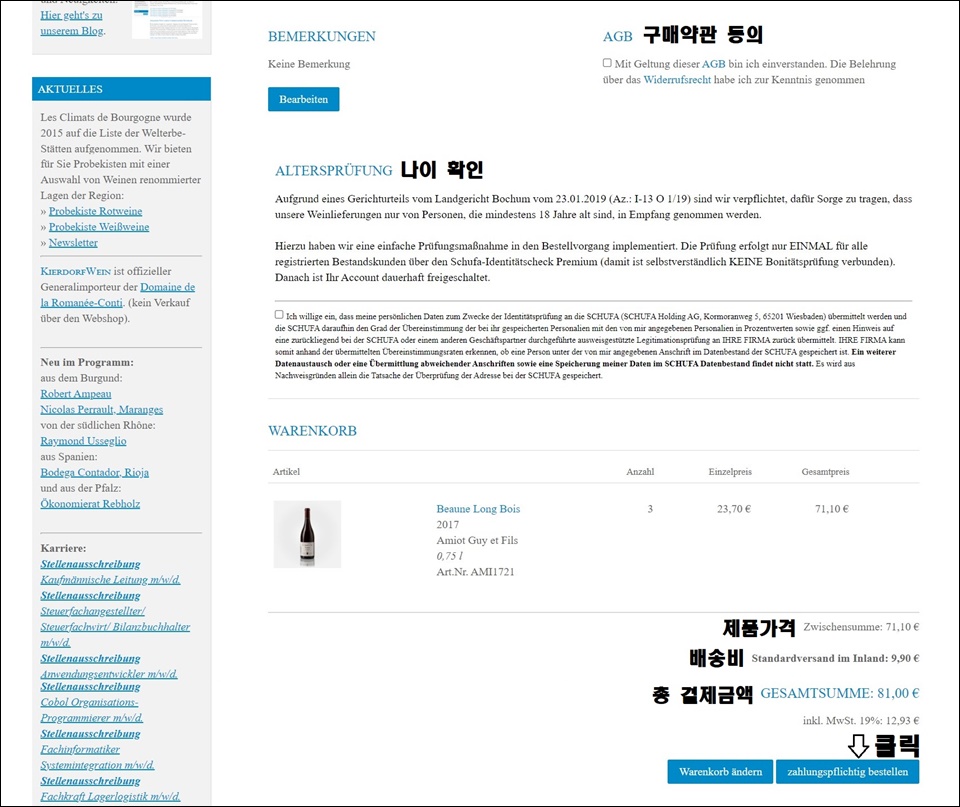This screenshot has width=960, height=807.
Task: Click the 'Karriere:' sidebar label
Action: 63,548
